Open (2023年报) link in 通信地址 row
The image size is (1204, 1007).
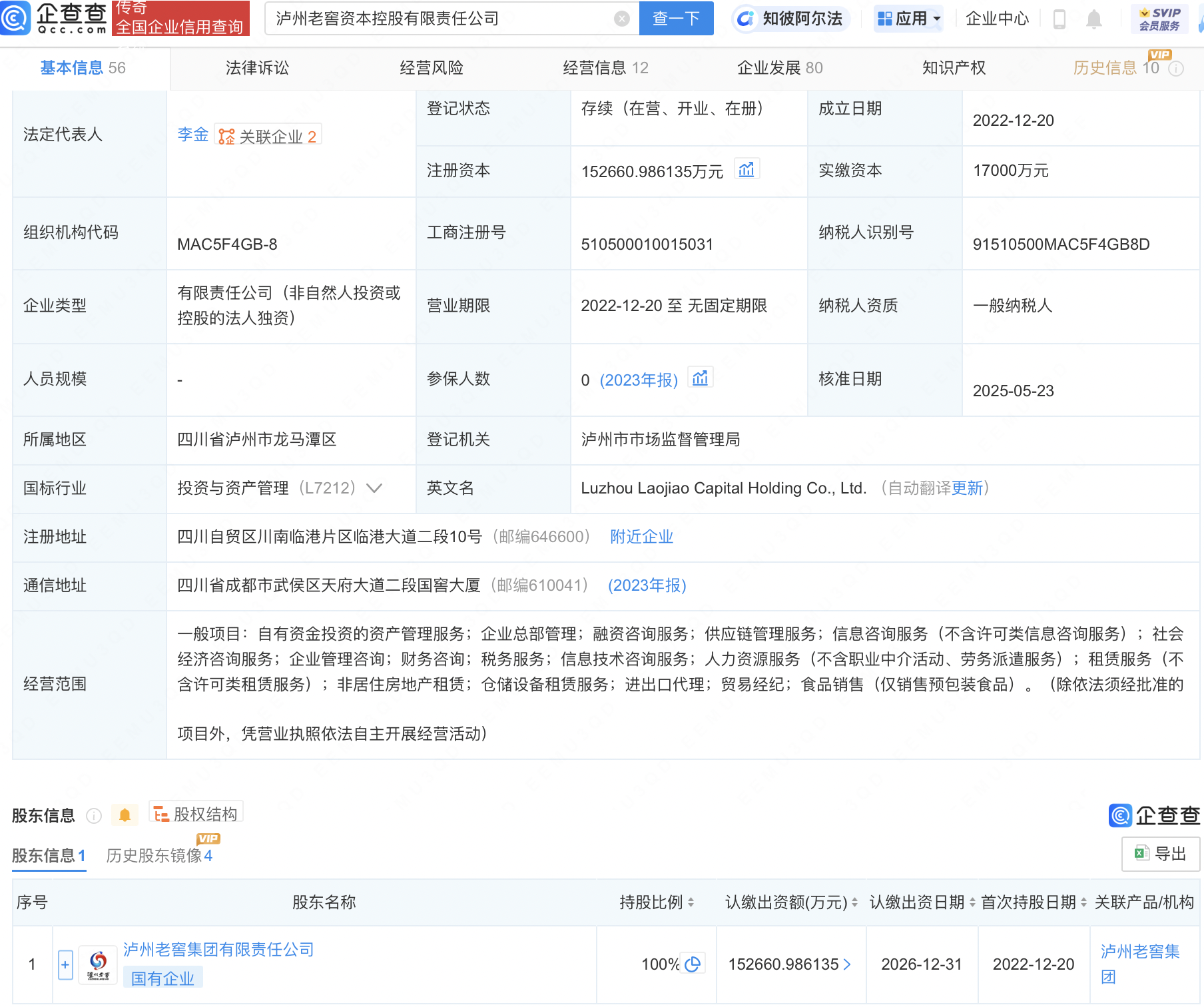coord(647,585)
